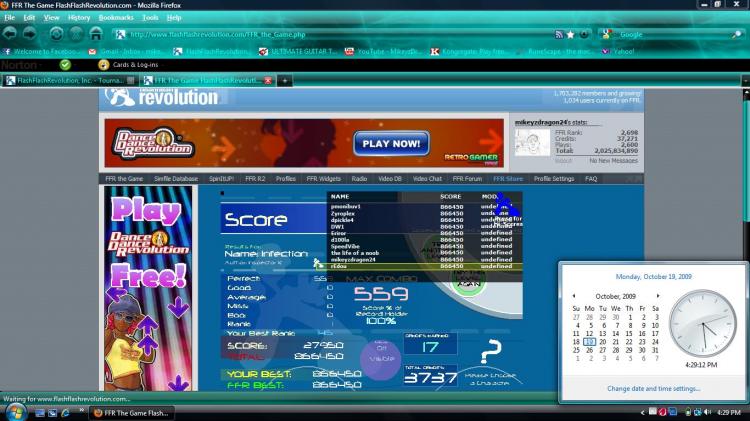
Task: Reload the page with the refresh icon
Action: point(56,33)
